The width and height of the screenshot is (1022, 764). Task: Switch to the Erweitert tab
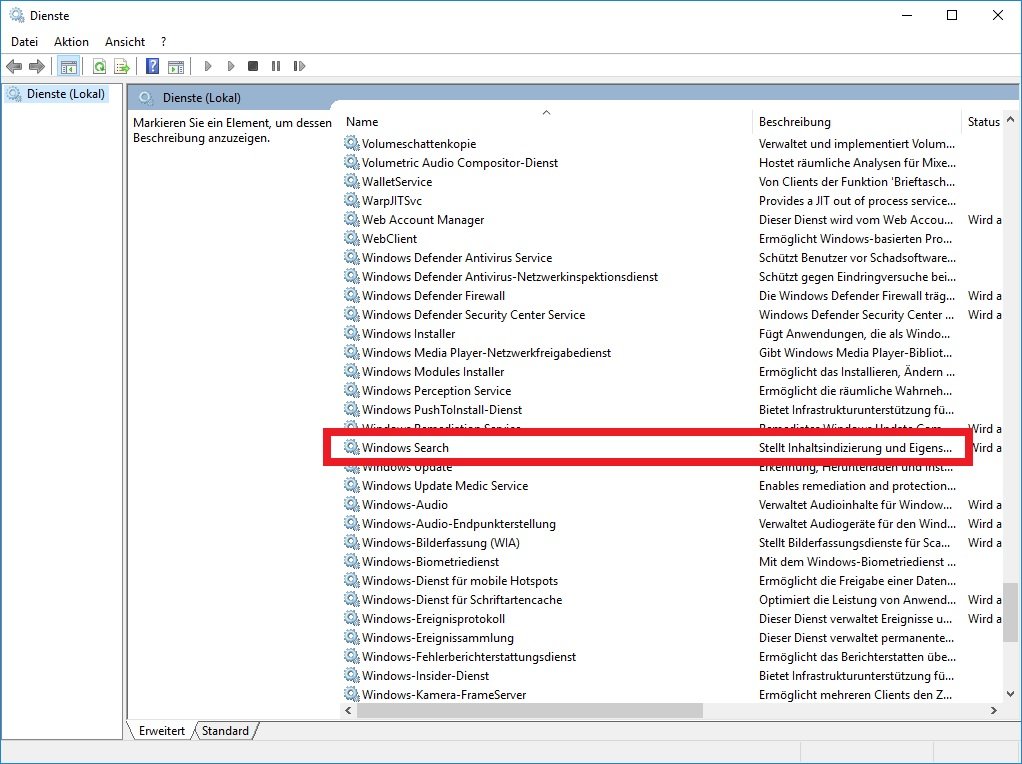point(161,731)
